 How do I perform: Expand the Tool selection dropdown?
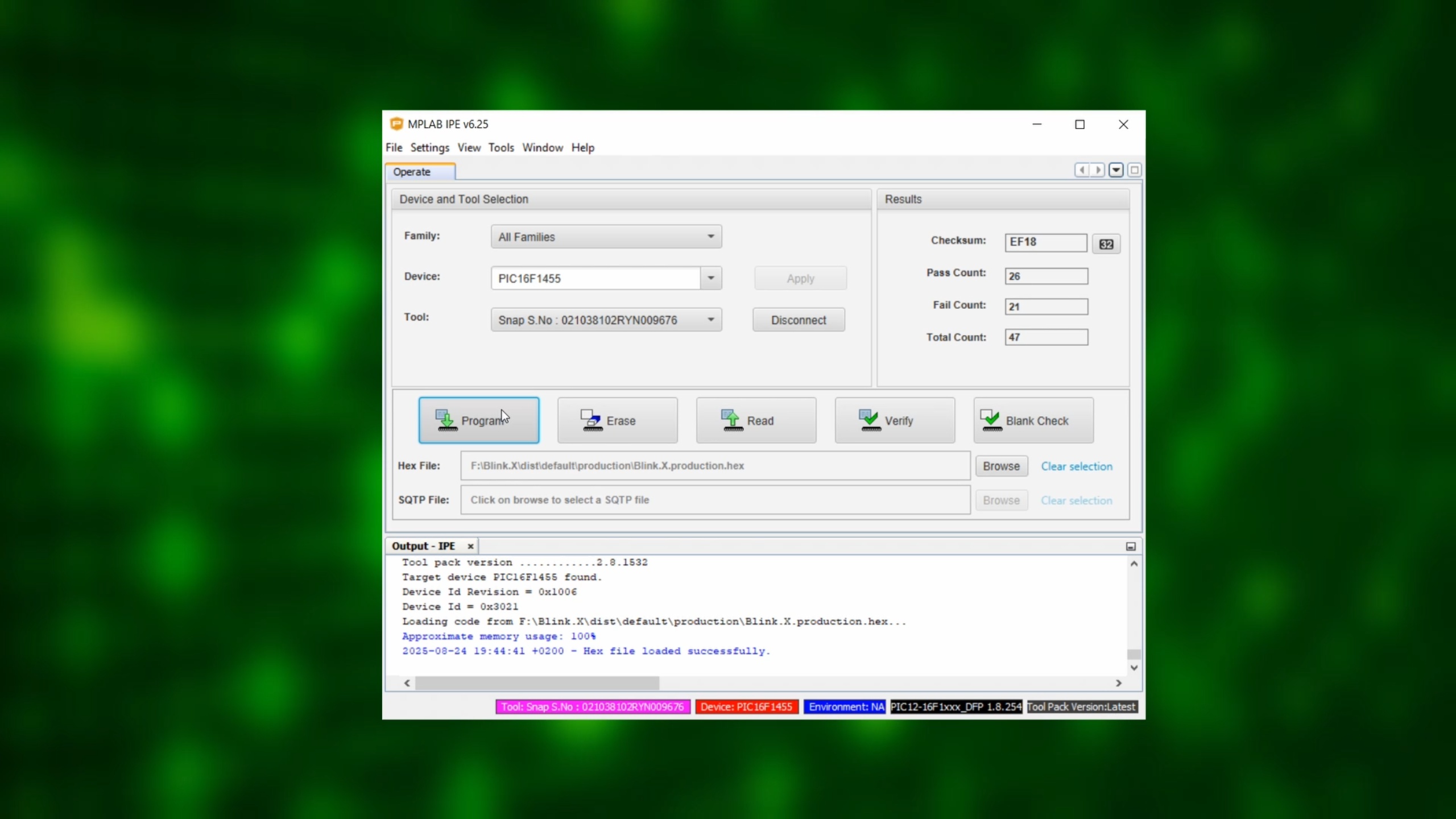click(710, 320)
